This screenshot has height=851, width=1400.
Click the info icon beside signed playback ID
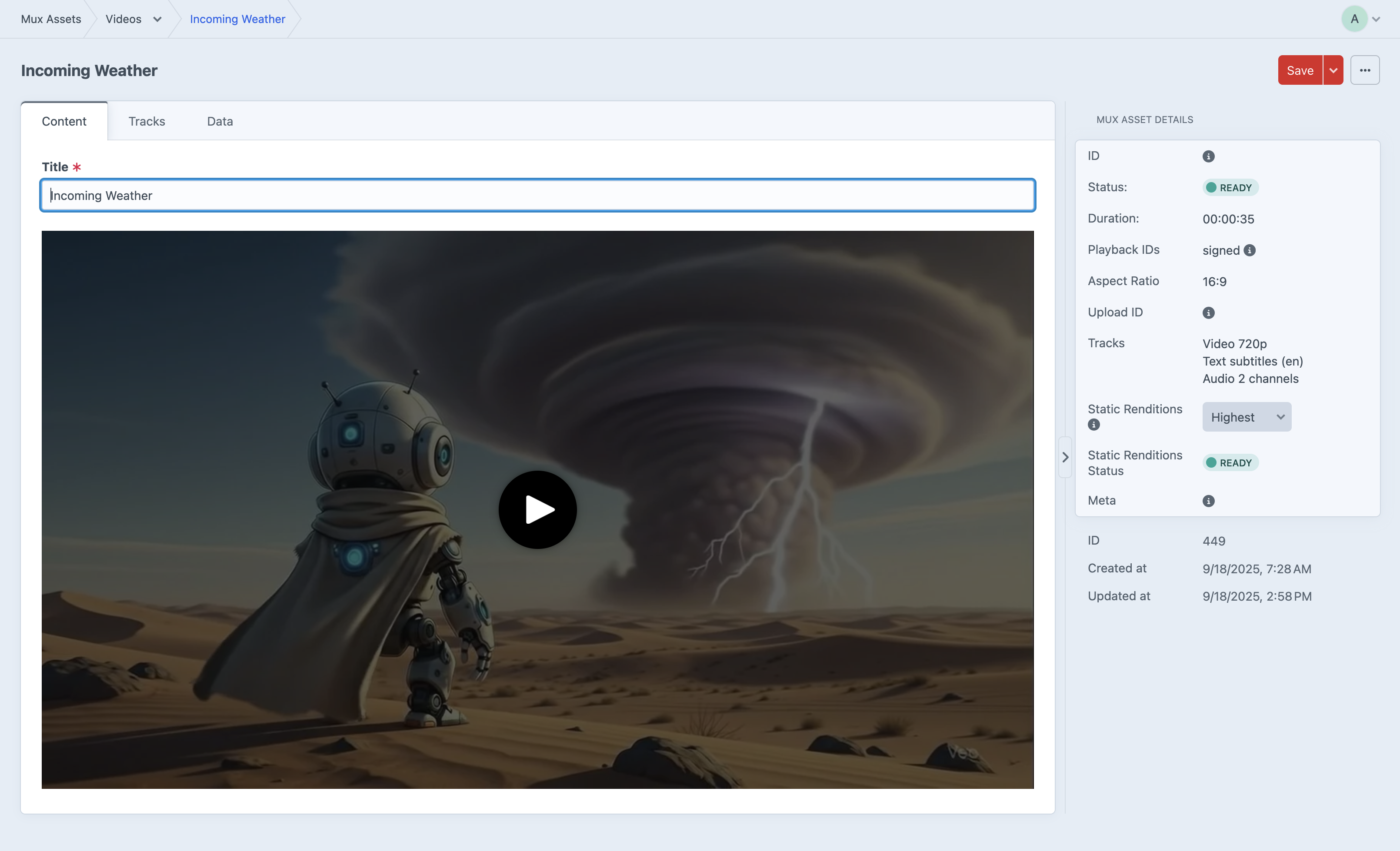(1250, 250)
